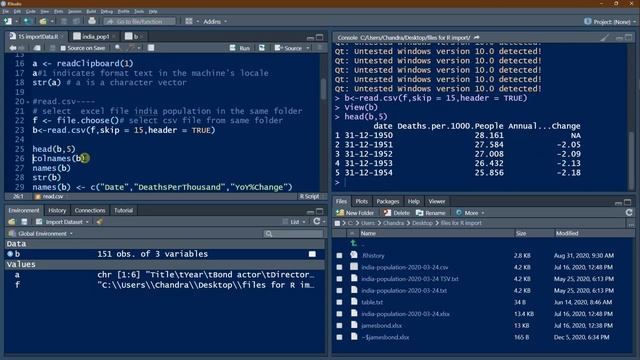Print the current file
Image resolution: width=640 pixels, height=360 pixels.
[x=92, y=21]
